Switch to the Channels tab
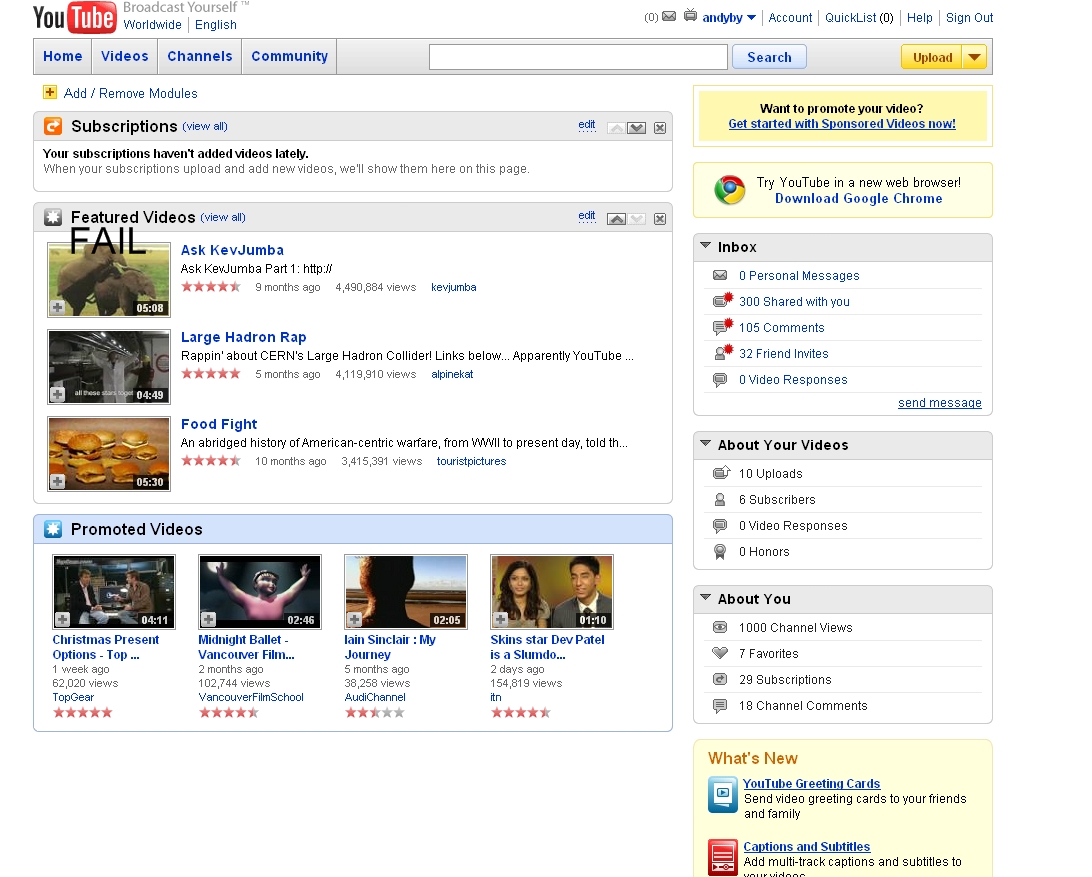This screenshot has height=877, width=1092. point(200,56)
